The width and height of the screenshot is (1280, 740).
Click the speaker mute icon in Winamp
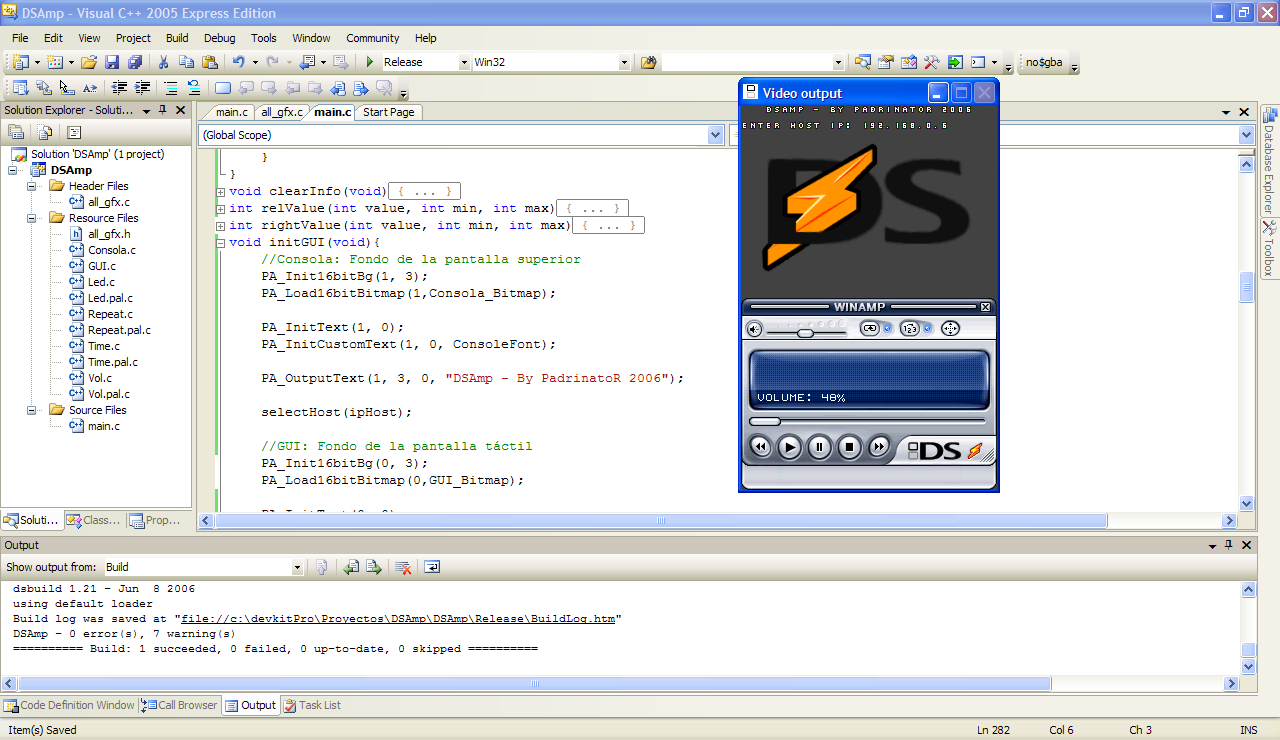tap(755, 328)
